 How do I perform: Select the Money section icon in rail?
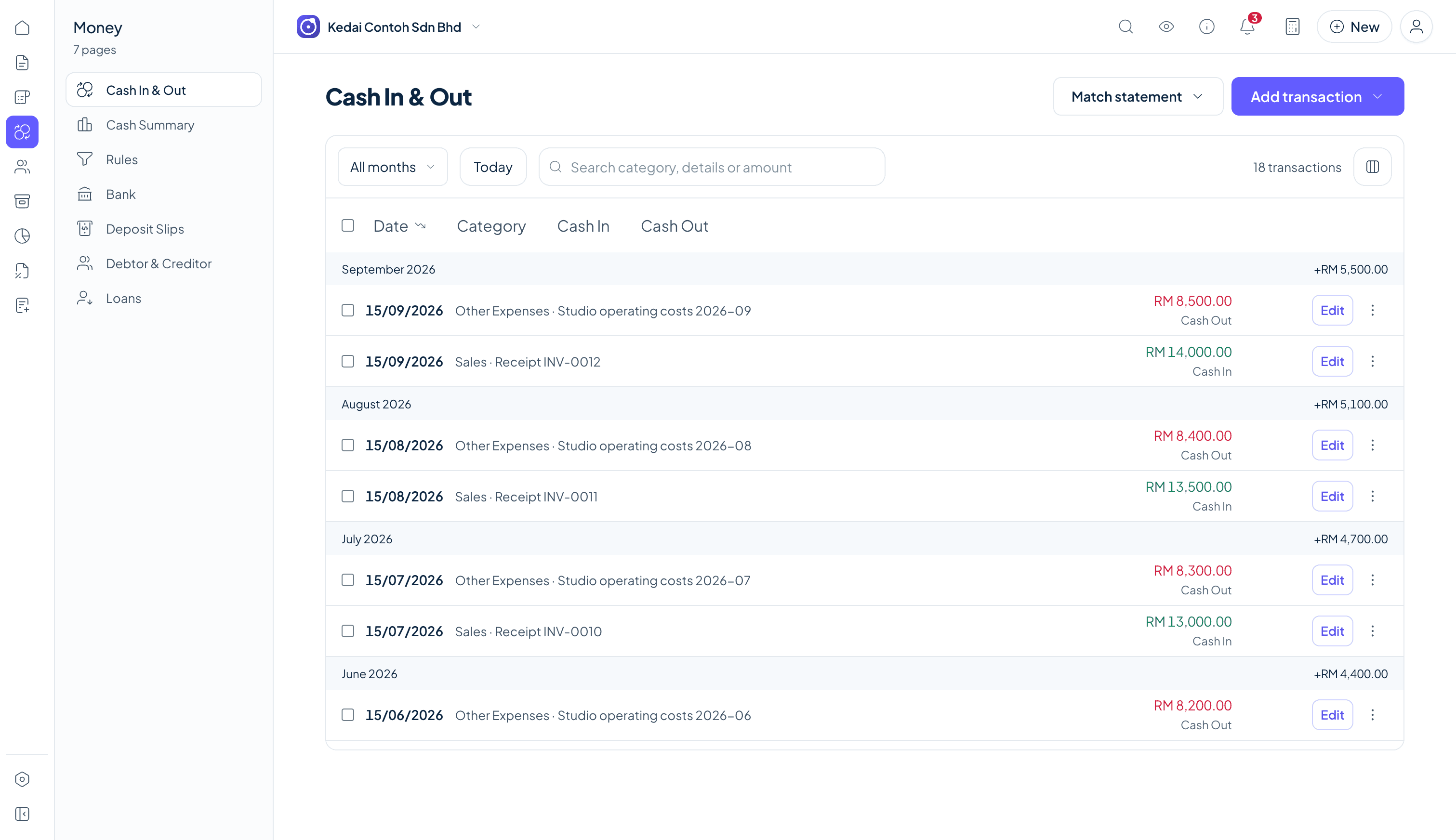(x=22, y=132)
